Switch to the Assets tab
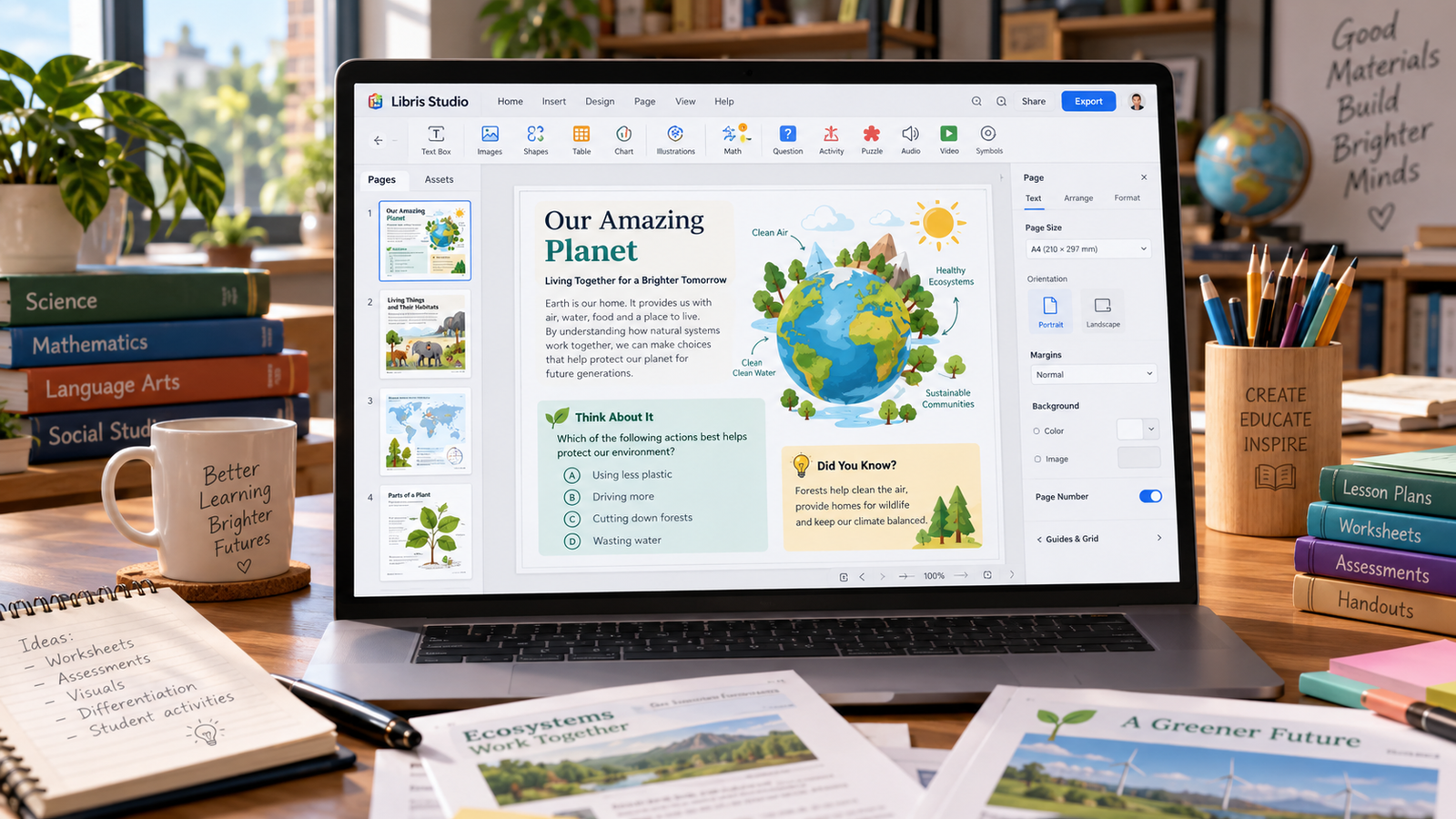This screenshot has width=1456, height=819. (439, 179)
